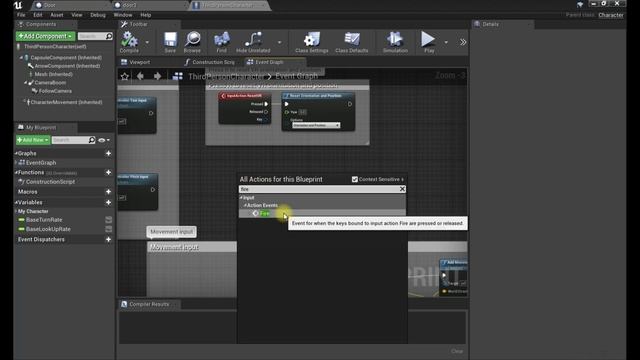Select the BaseLookUpRate variable
This screenshot has width=640, height=360.
48,229
